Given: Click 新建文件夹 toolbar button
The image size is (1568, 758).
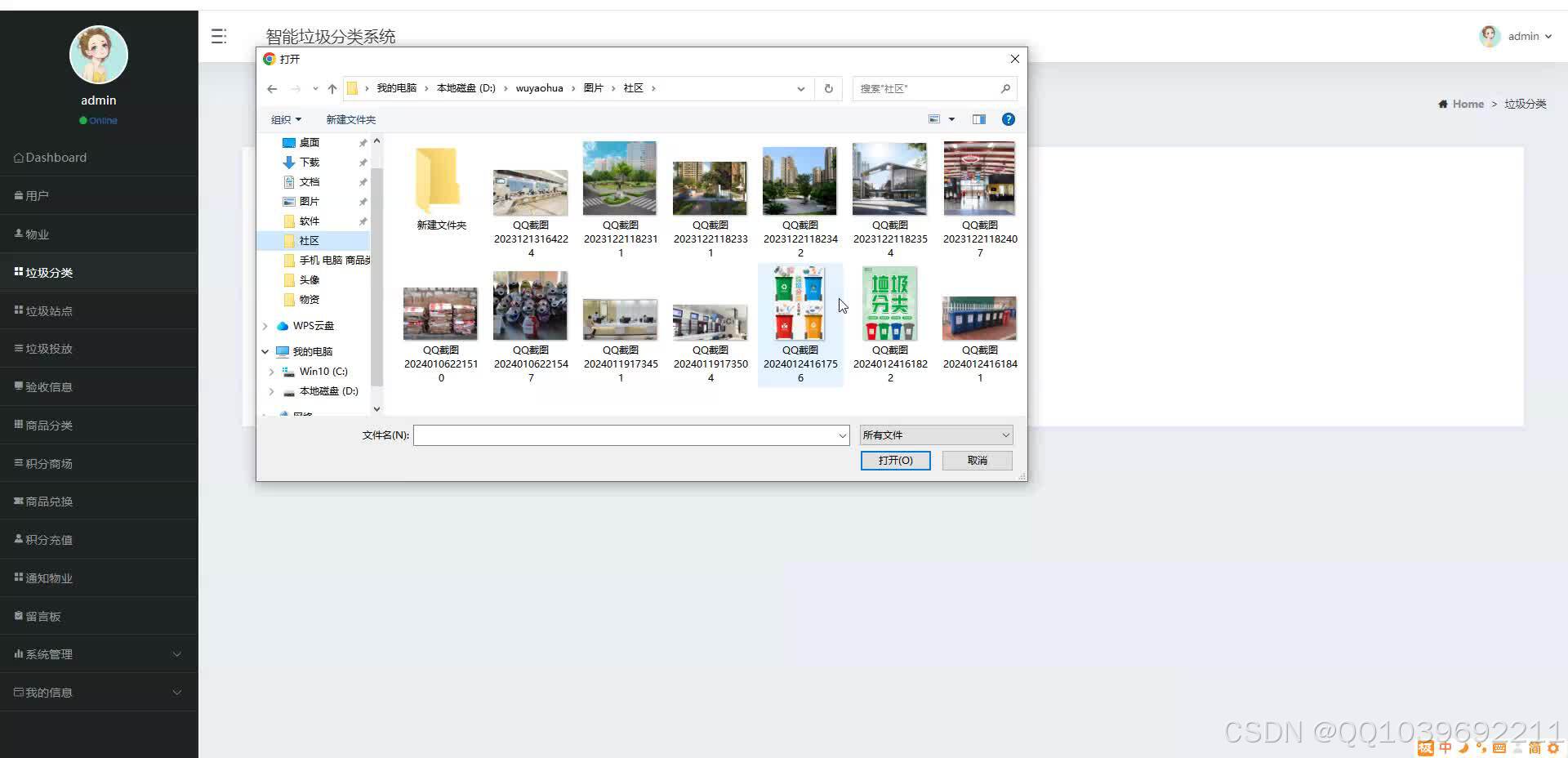Looking at the screenshot, I should (351, 119).
